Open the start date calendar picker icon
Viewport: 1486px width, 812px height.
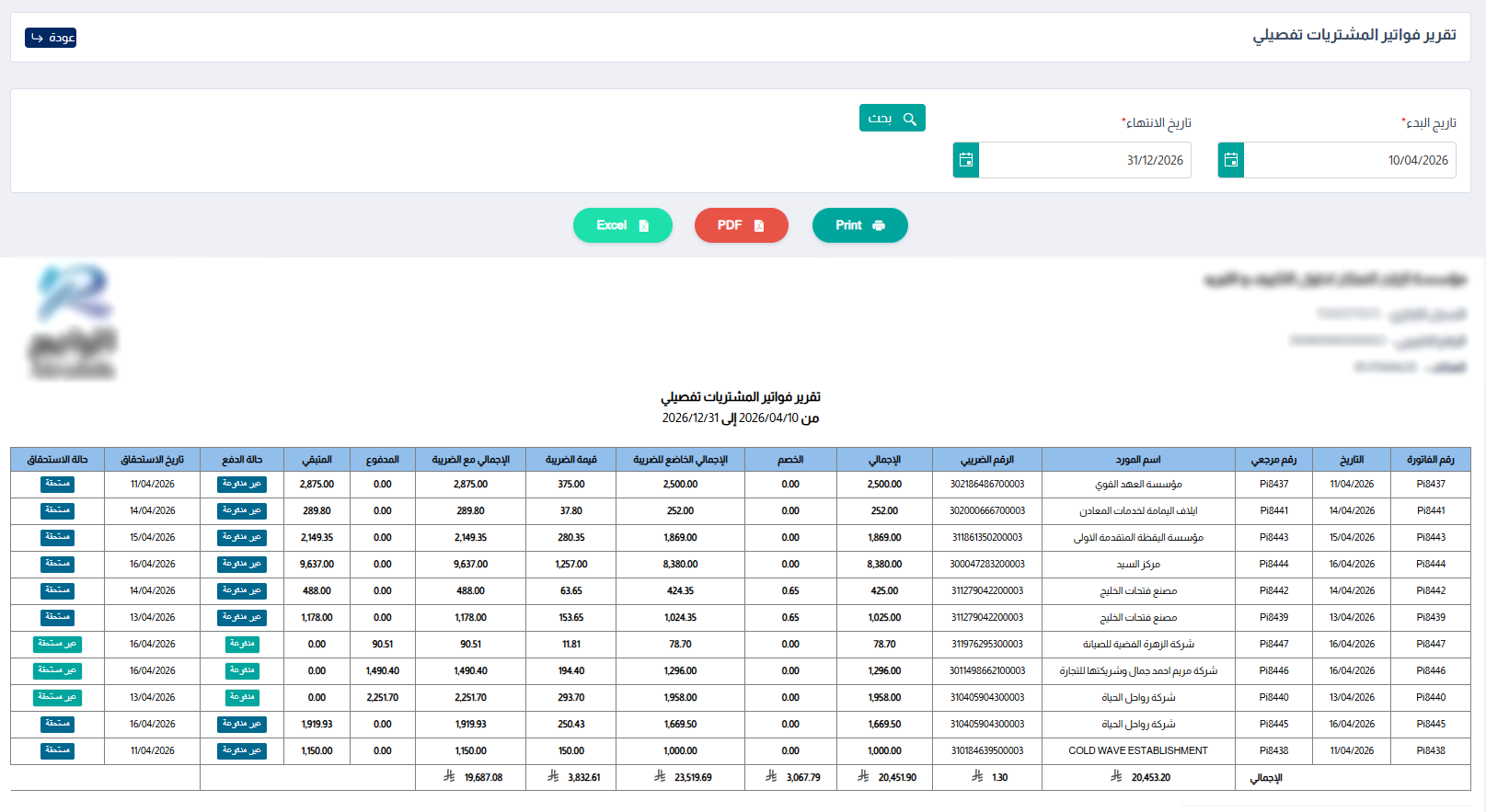[1231, 160]
